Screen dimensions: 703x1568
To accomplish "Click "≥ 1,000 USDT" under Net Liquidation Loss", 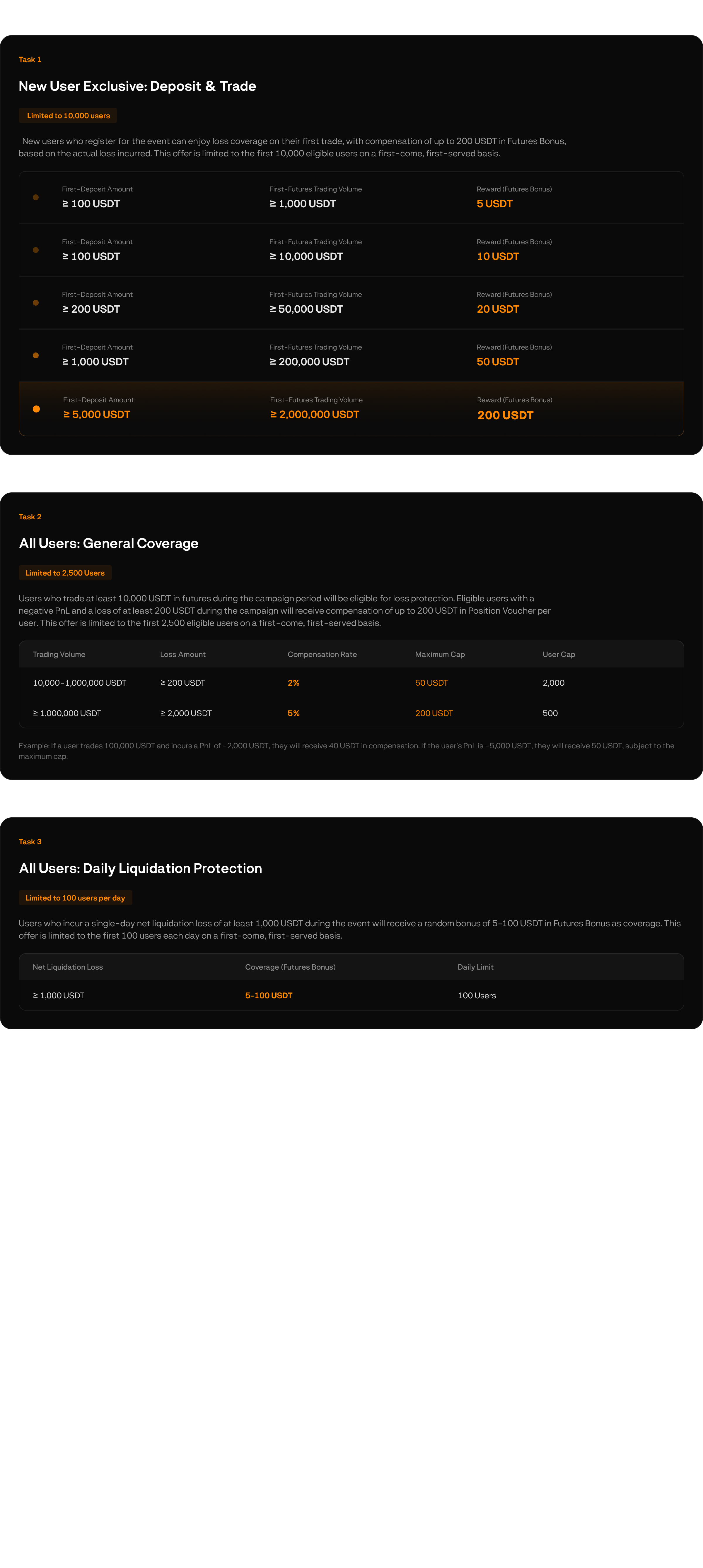I will [59, 996].
